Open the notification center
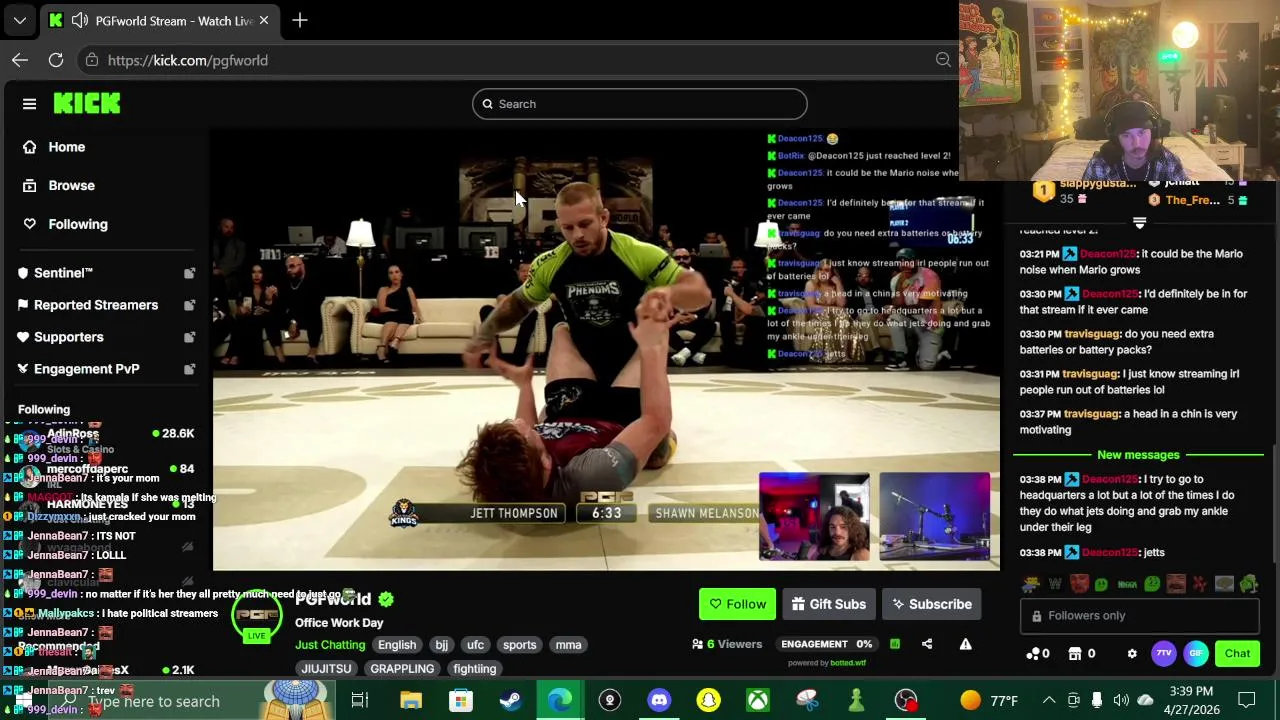This screenshot has height=720, width=1280. coord(1247,700)
